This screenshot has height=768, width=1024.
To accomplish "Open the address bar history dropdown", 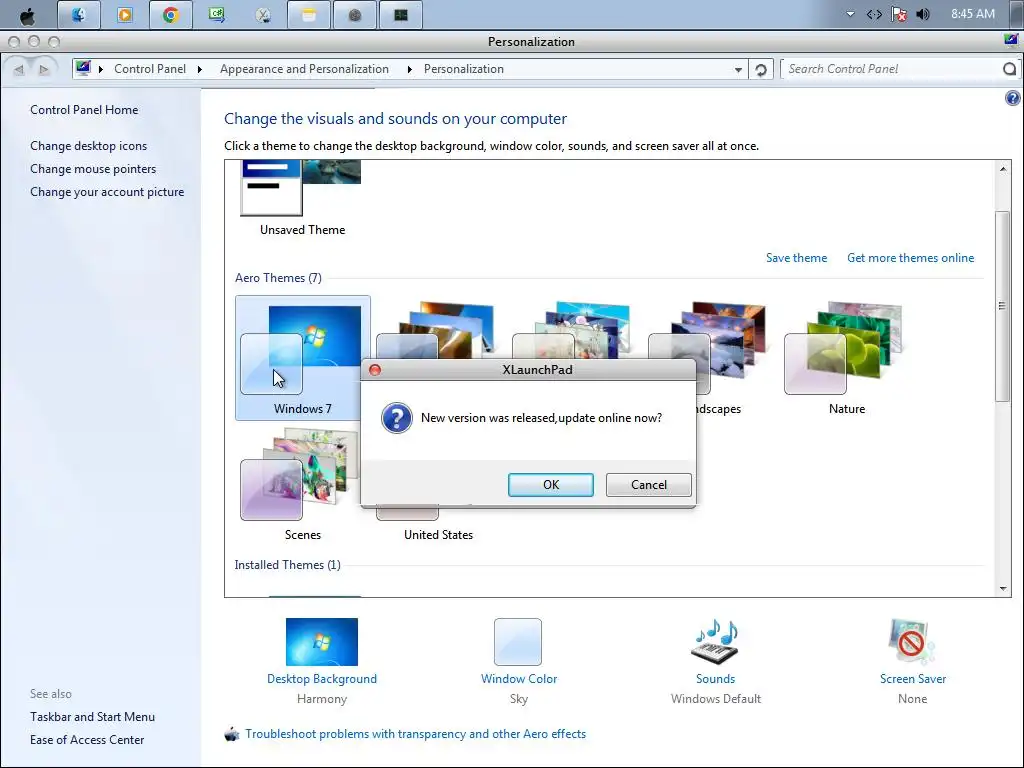I will pos(738,69).
